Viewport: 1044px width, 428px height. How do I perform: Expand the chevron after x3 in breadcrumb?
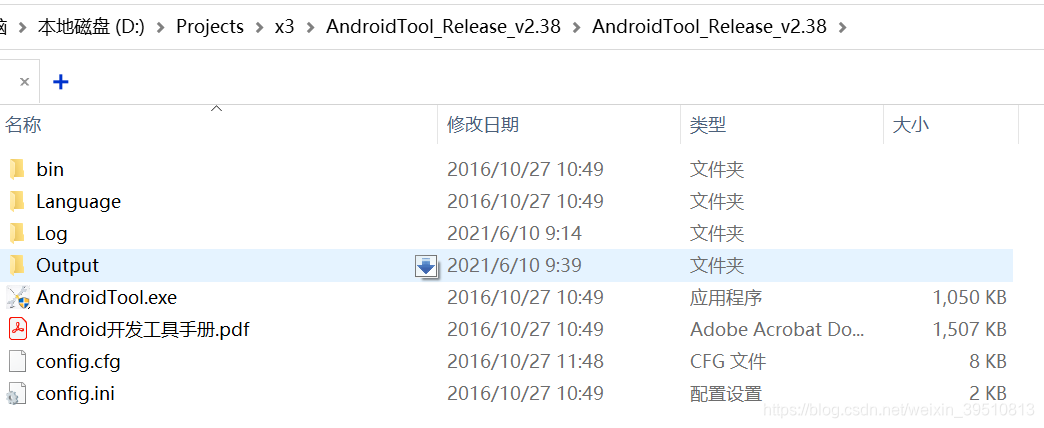310,27
